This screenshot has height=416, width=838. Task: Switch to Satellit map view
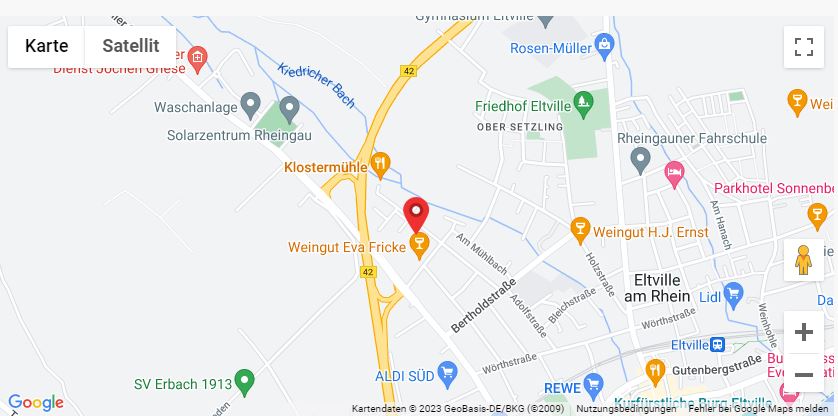(x=130, y=46)
